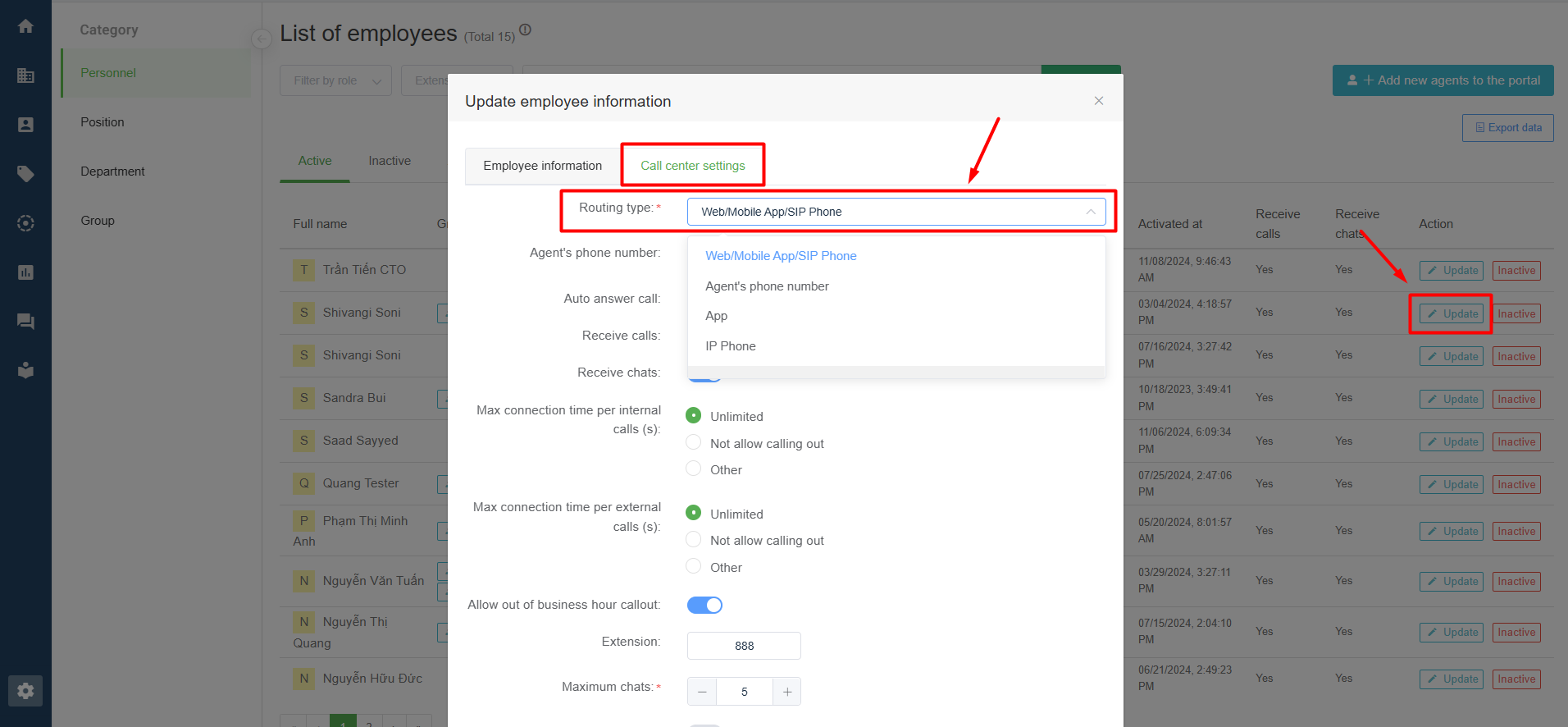1568x727 pixels.
Task: Switch to Call center settings tab
Action: coord(692,166)
